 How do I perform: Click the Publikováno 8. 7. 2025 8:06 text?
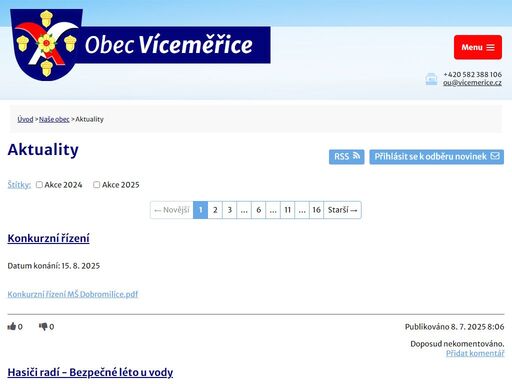pos(455,327)
